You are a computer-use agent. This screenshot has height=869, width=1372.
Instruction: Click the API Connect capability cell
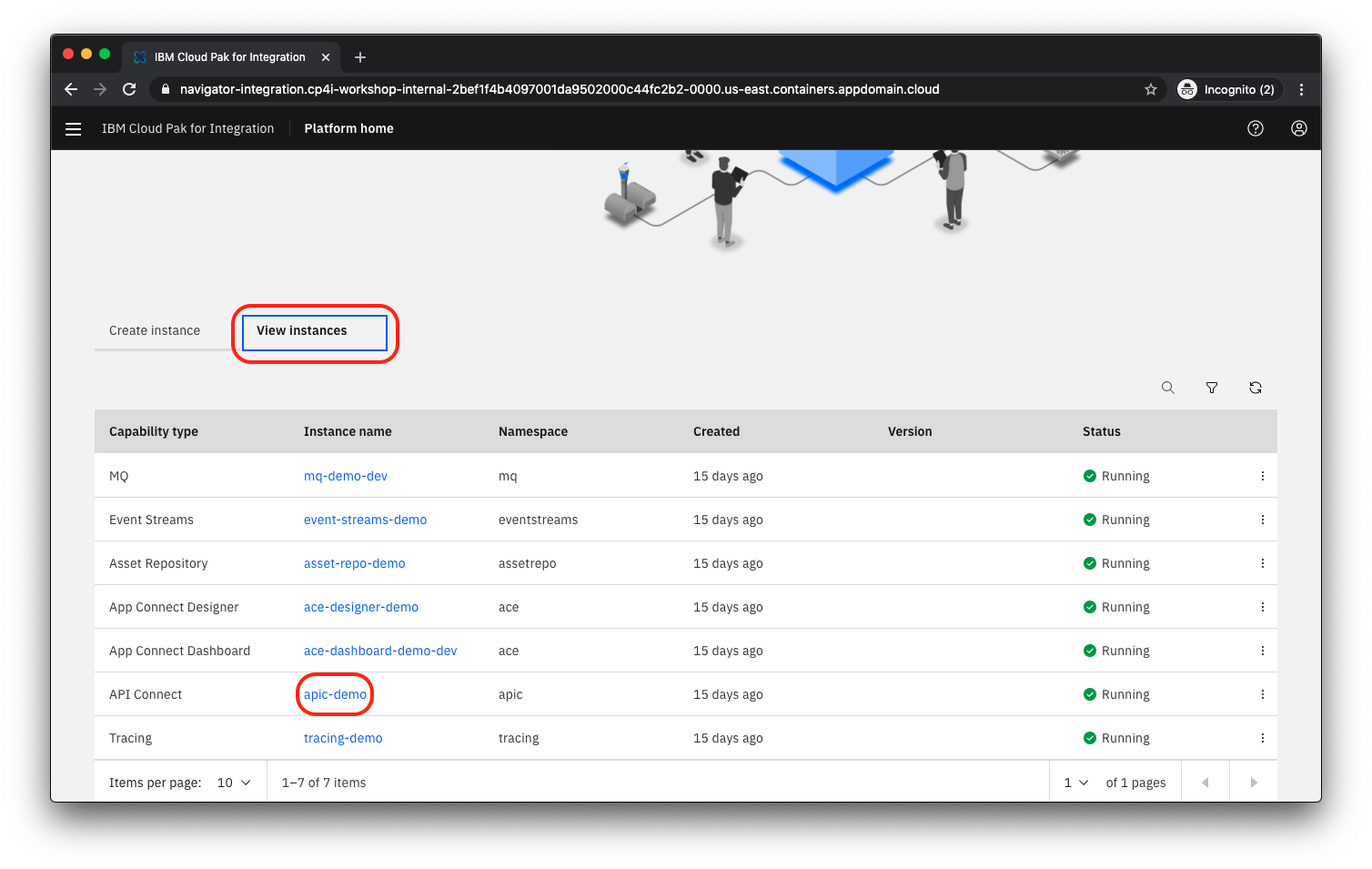click(146, 694)
